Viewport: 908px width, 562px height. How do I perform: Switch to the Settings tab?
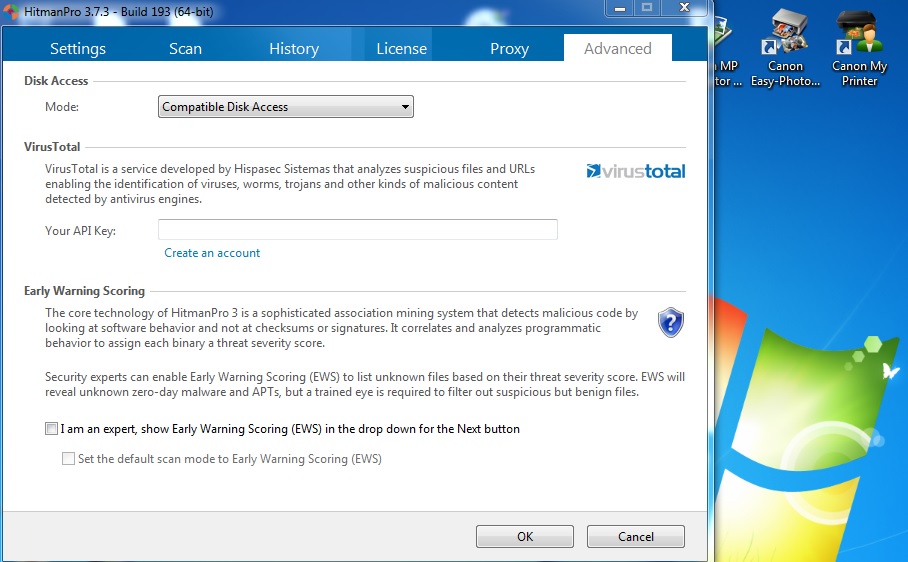78,49
